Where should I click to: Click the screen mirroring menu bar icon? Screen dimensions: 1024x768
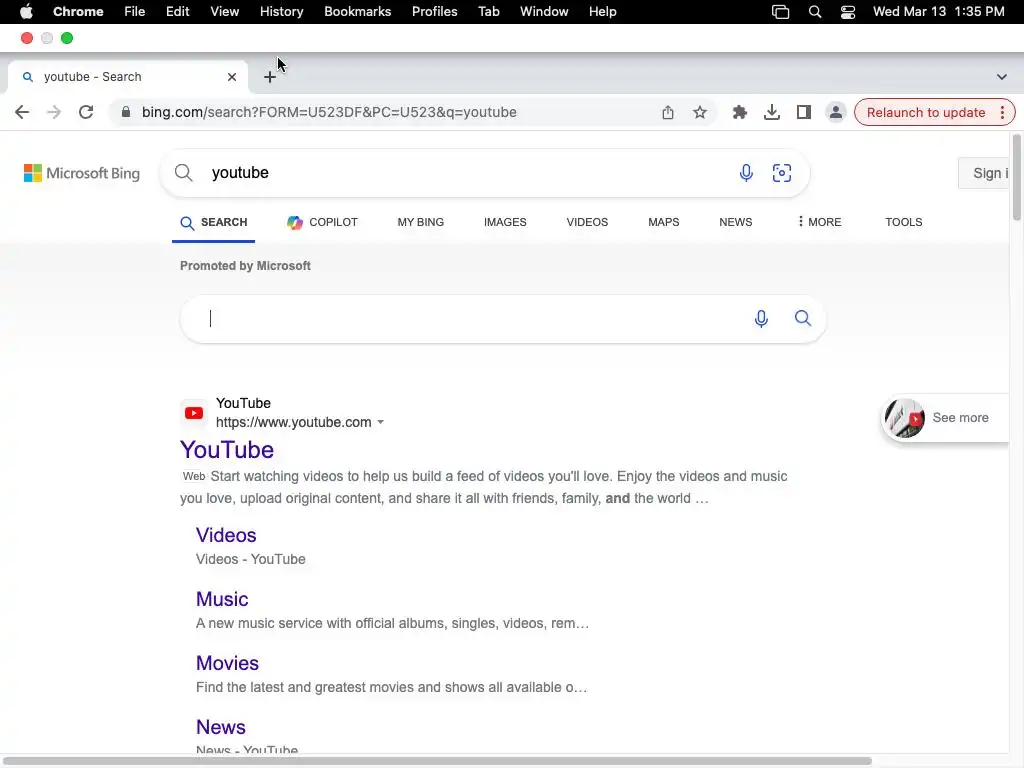[780, 12]
